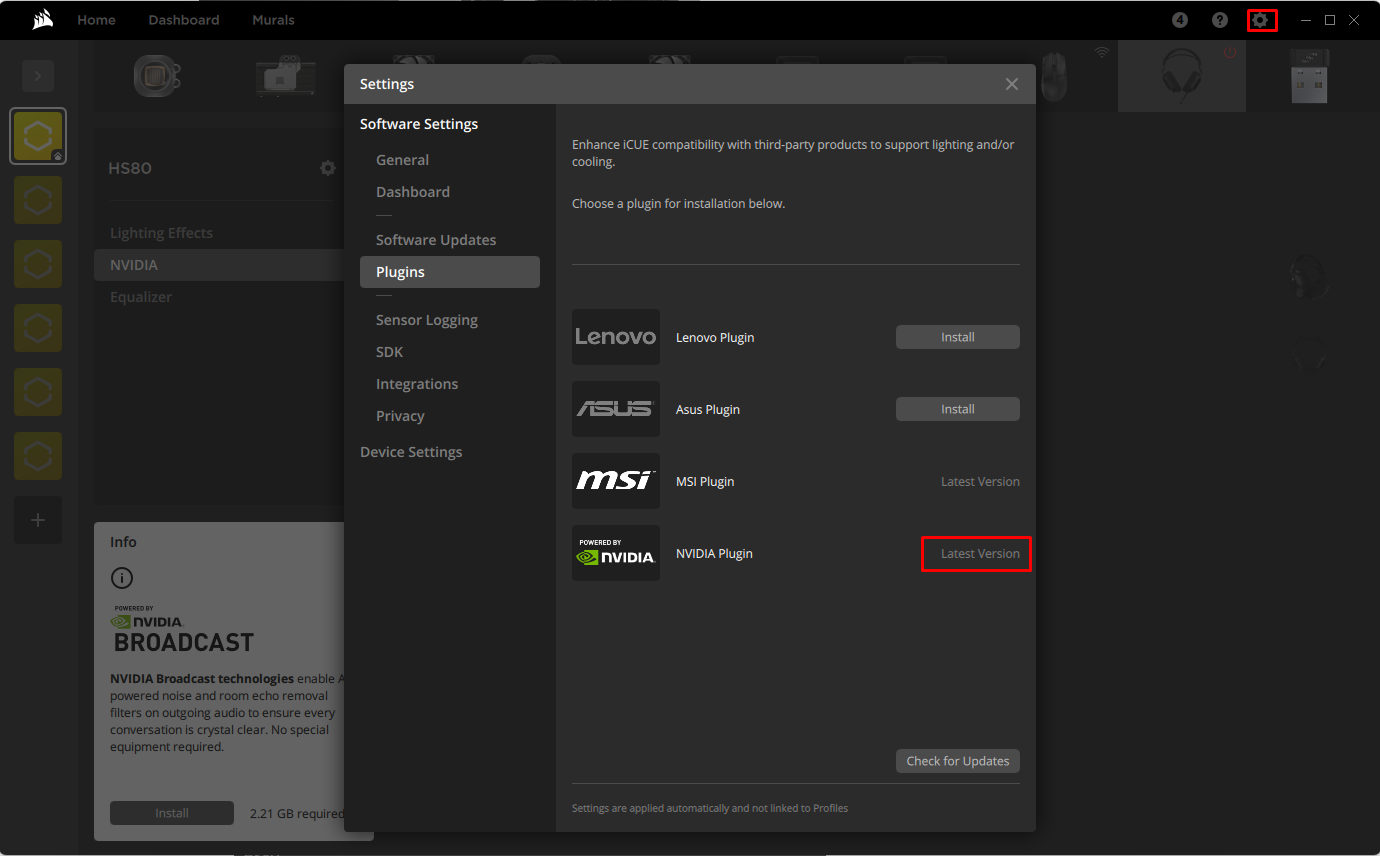Select the wireless mouse device icon
The image size is (1380, 856).
coord(1054,76)
